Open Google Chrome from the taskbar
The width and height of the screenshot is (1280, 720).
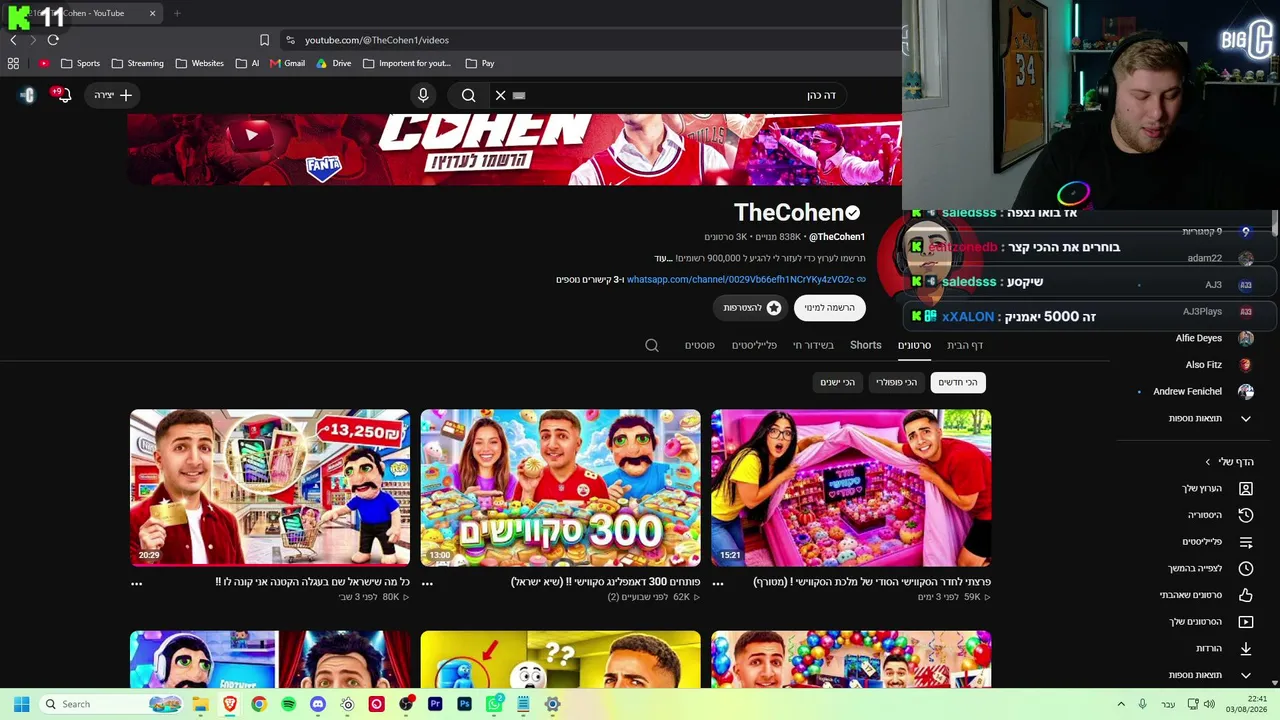pos(259,704)
